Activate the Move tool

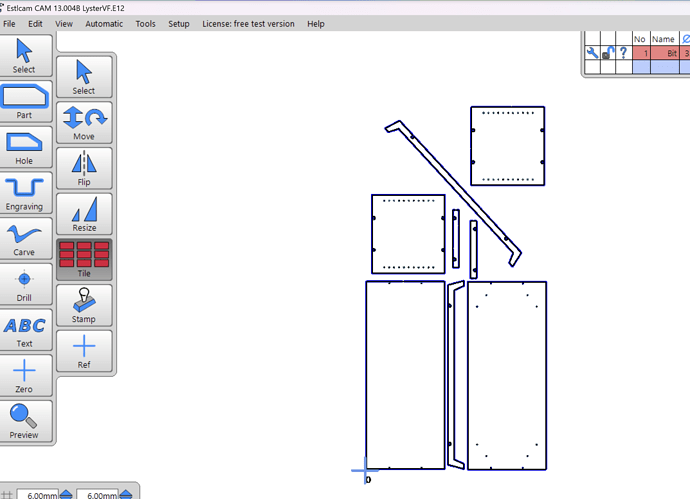pyautogui.click(x=84, y=123)
